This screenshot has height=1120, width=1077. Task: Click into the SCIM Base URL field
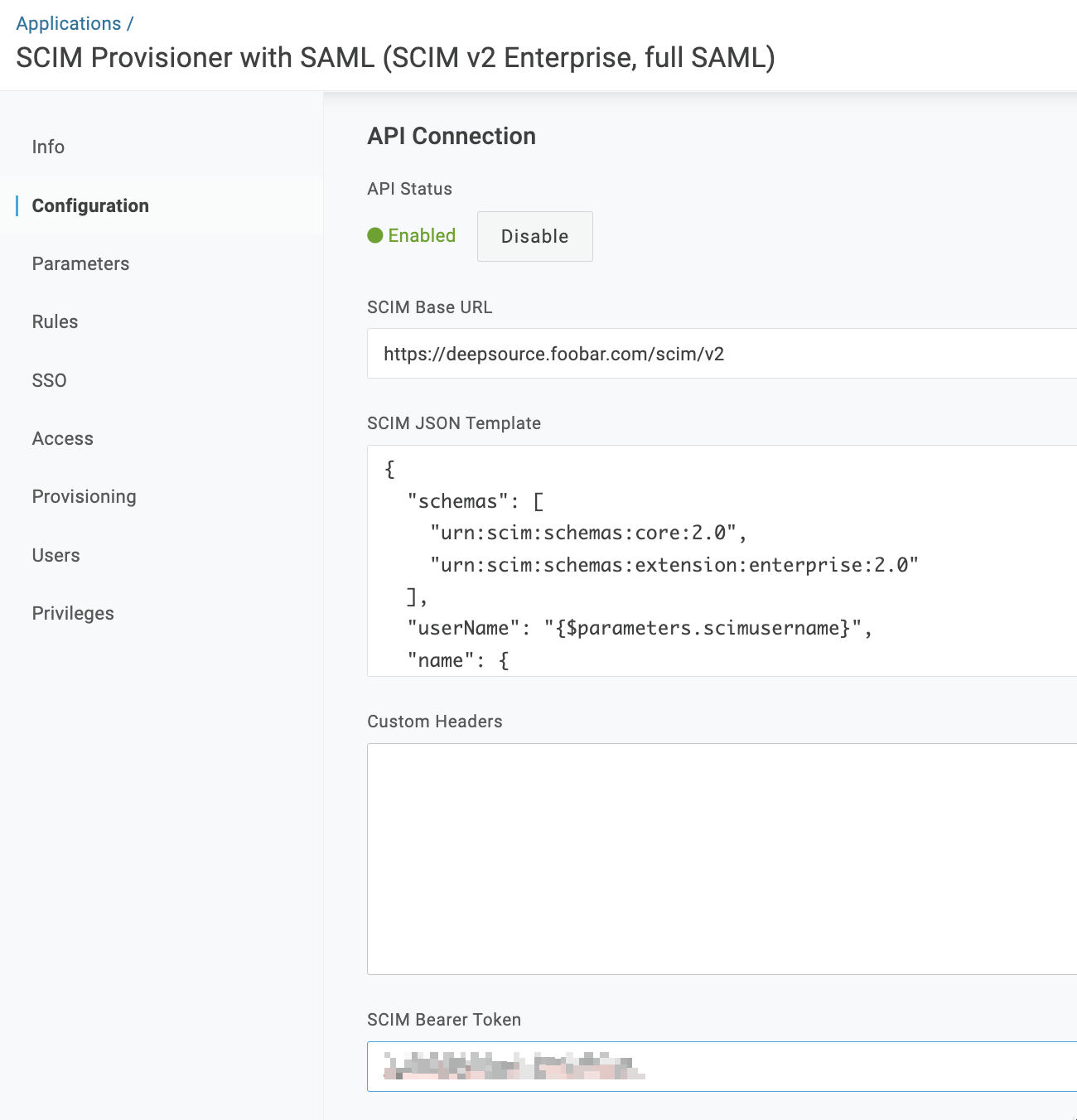[x=721, y=354]
